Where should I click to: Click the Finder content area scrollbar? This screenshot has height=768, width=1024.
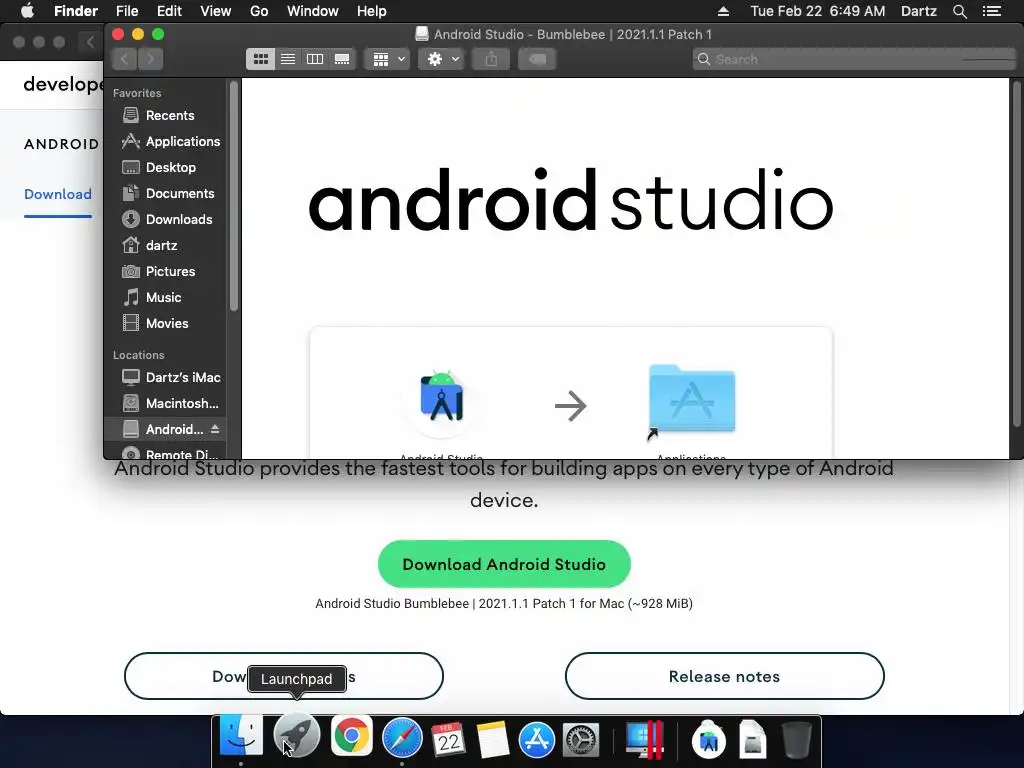pos(1016,253)
